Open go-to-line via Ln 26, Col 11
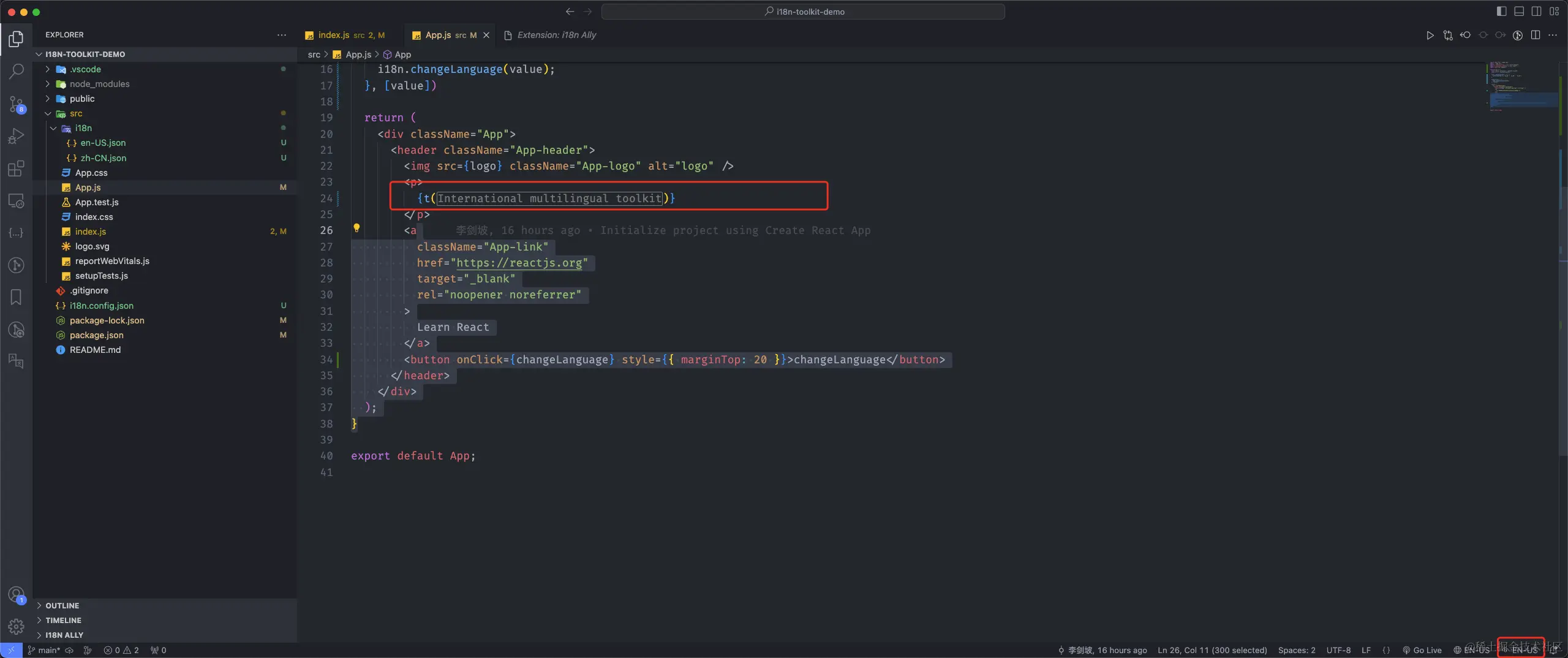The height and width of the screenshot is (658, 1568). point(1212,650)
